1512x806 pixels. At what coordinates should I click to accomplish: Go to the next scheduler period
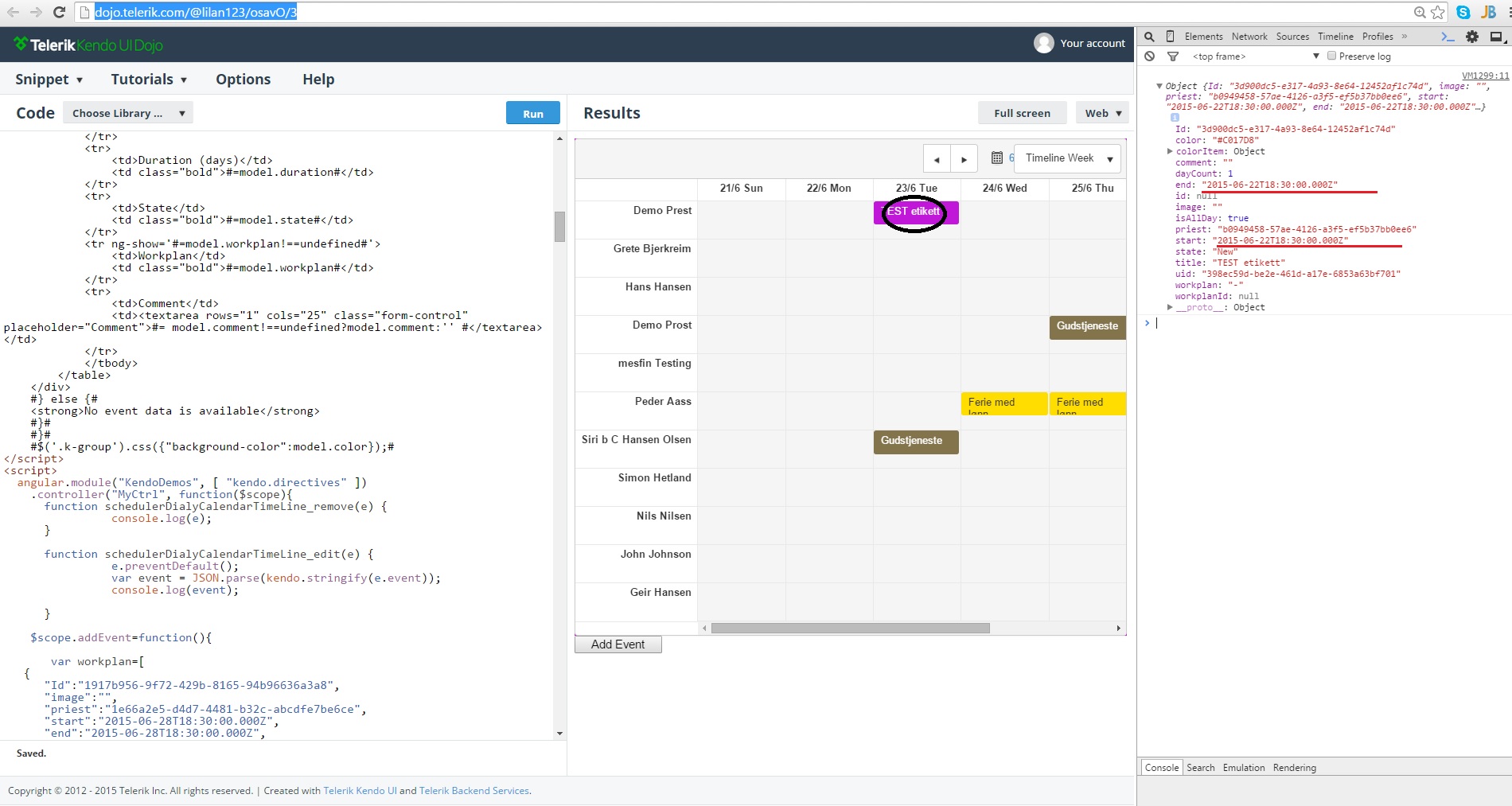pos(964,158)
